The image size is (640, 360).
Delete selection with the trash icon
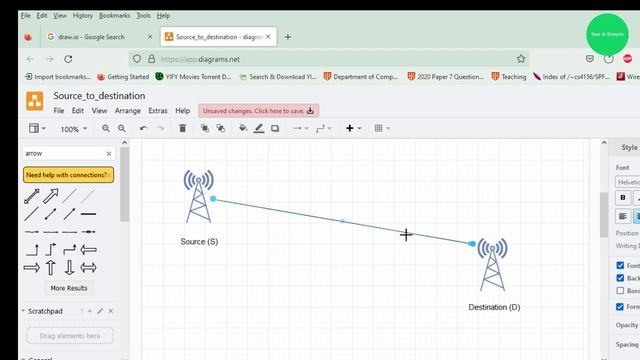[182, 128]
